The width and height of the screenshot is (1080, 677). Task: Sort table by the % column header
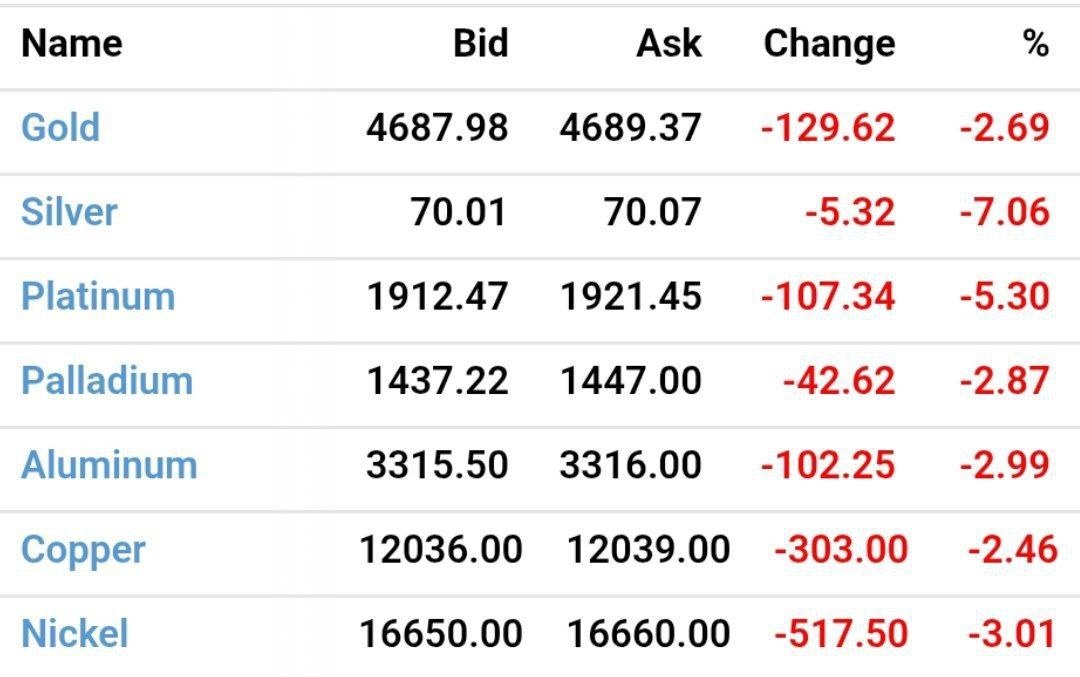(x=1036, y=43)
